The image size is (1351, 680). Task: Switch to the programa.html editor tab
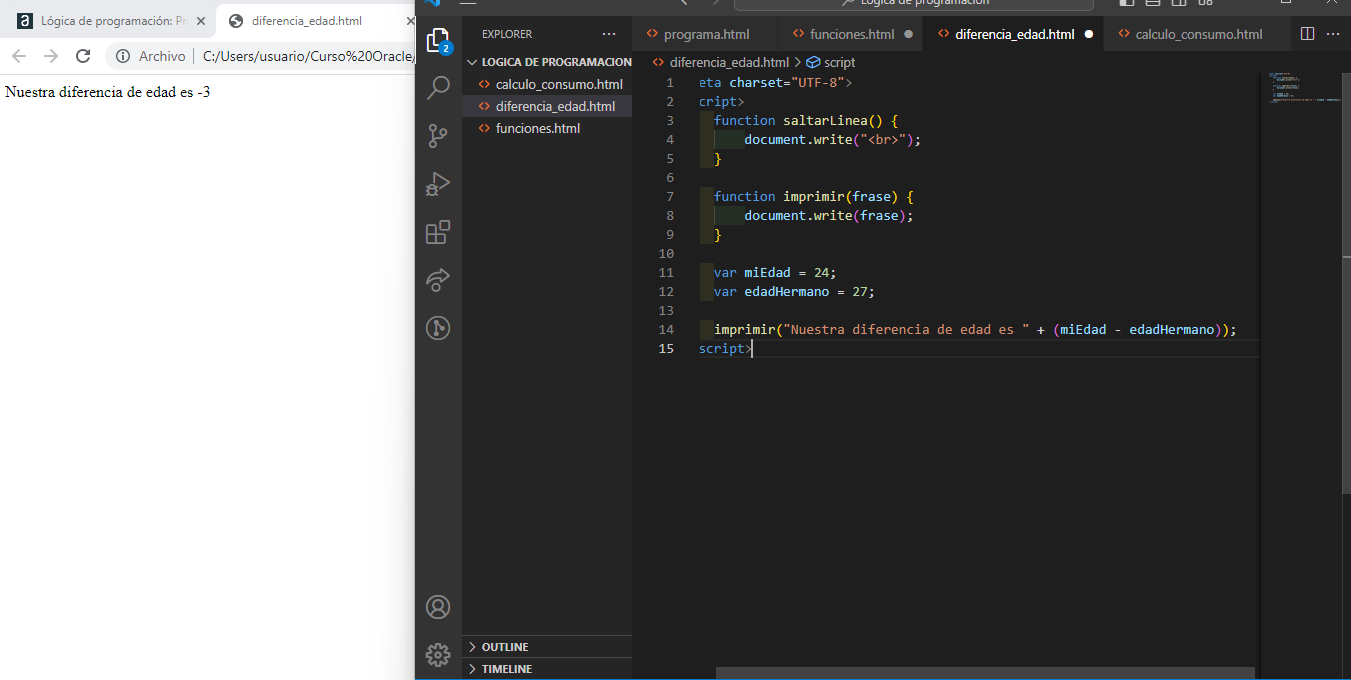[x=705, y=34]
